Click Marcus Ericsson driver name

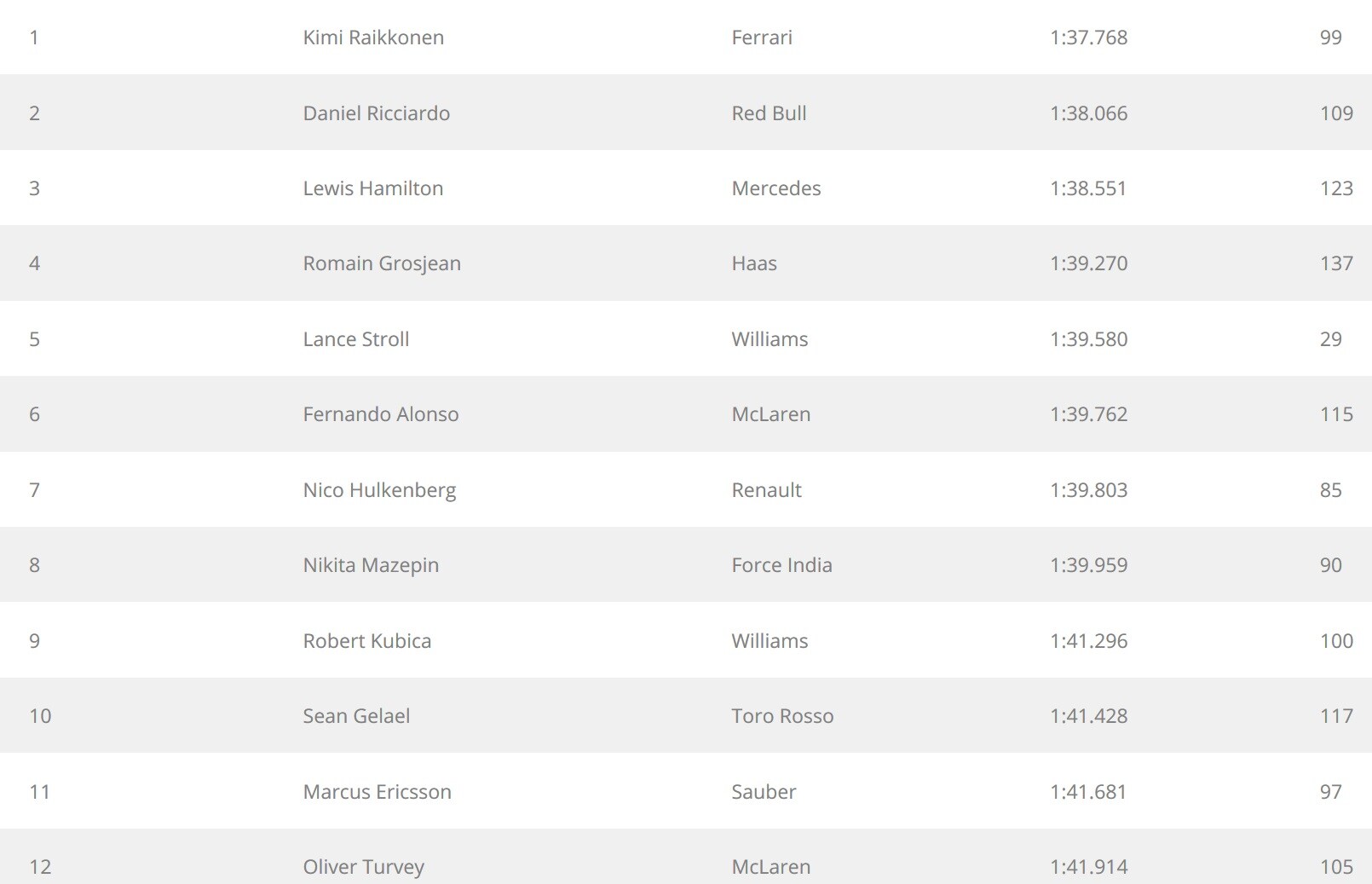pyautogui.click(x=378, y=792)
